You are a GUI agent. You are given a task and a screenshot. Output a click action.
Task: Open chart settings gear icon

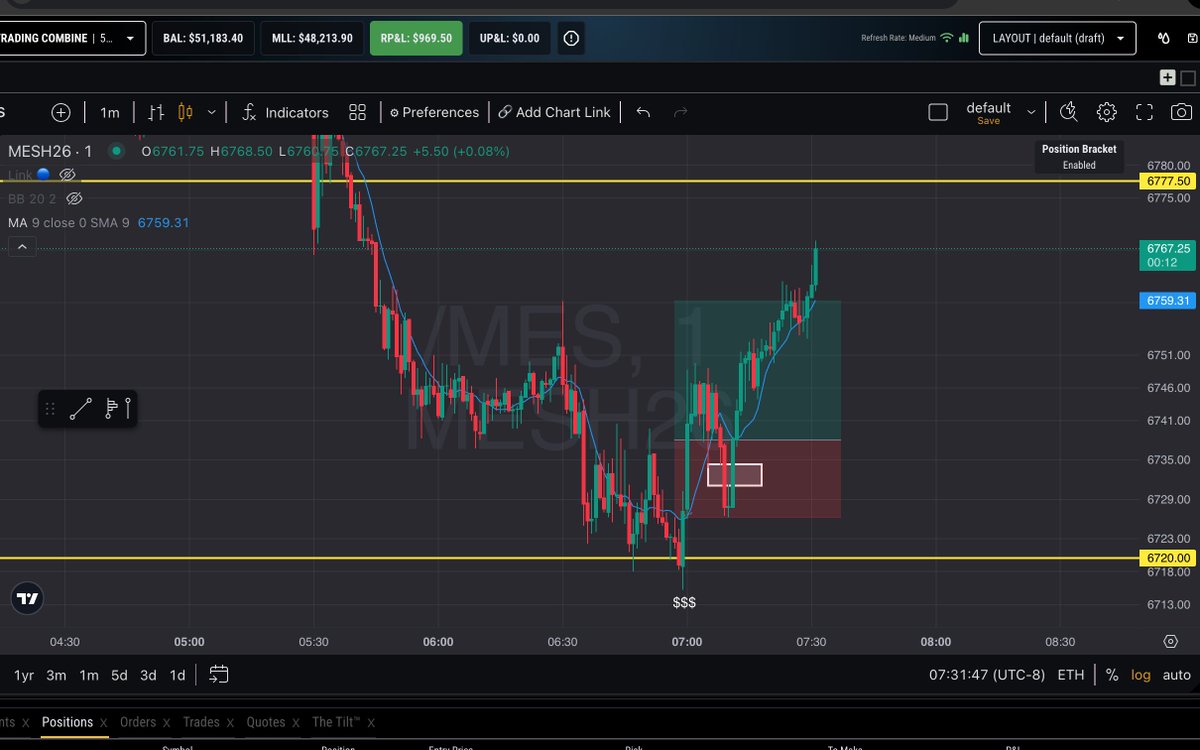click(1106, 112)
